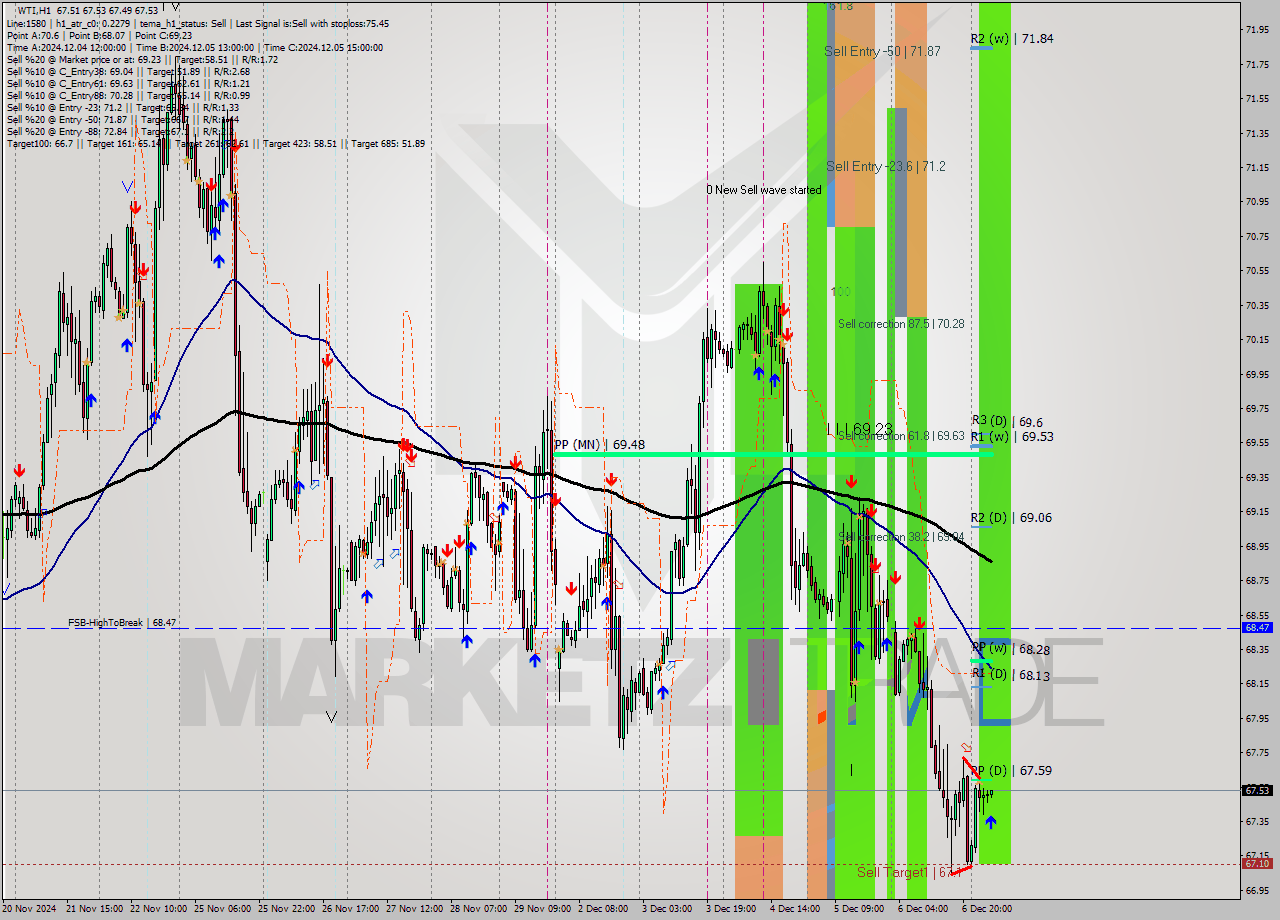1280x920 pixels.
Task: Click the 66.95 price on the scale
Action: (x=1257, y=890)
